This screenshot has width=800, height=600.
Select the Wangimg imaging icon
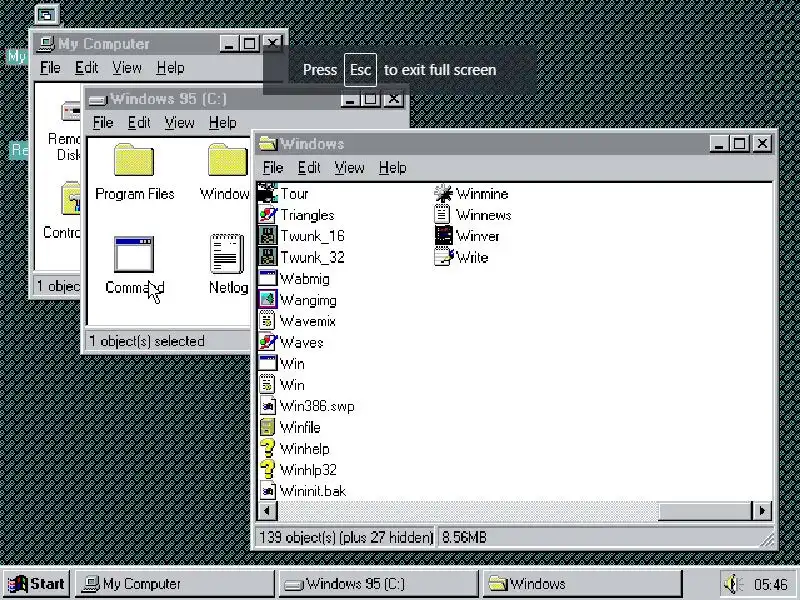tap(267, 299)
